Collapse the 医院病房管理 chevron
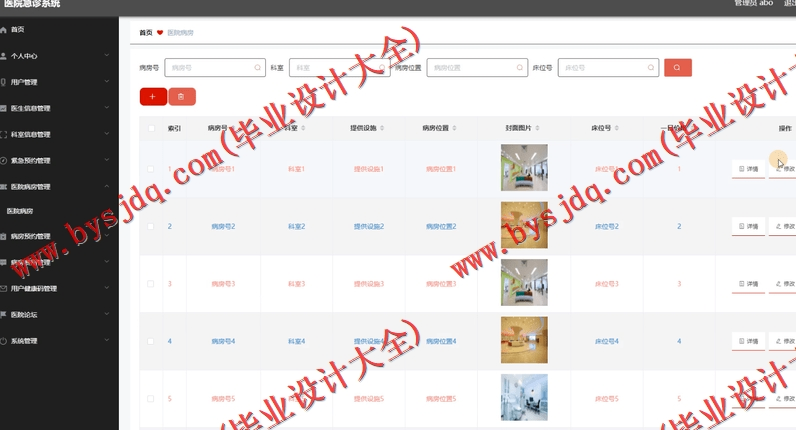Screen dimensions: 796x430 click(107, 186)
